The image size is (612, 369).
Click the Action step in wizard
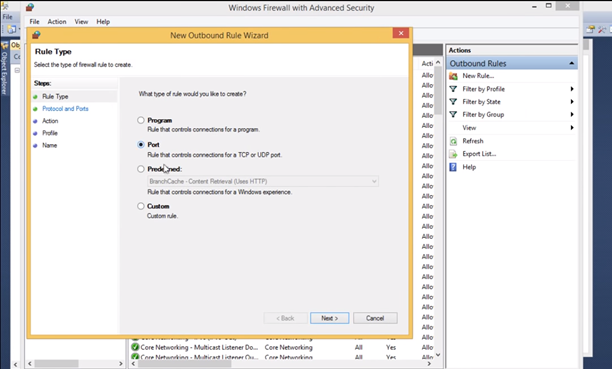point(50,121)
